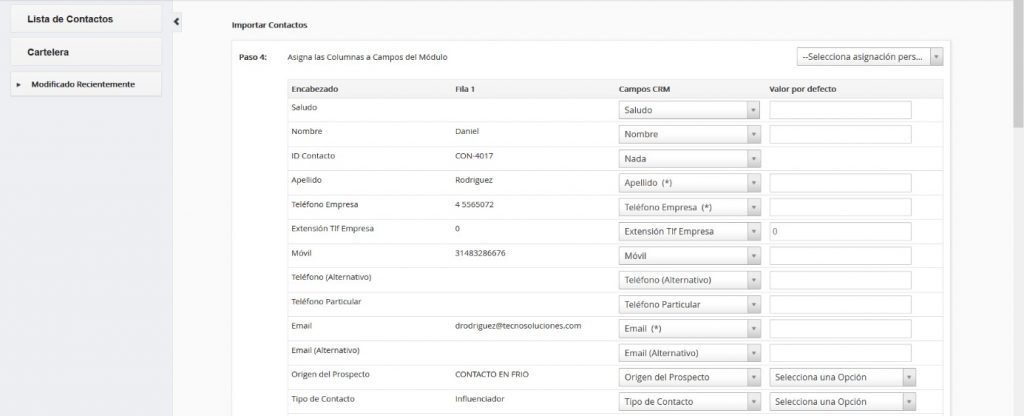Open the Selecciona asignación personalizada dropdown

pos(869,57)
